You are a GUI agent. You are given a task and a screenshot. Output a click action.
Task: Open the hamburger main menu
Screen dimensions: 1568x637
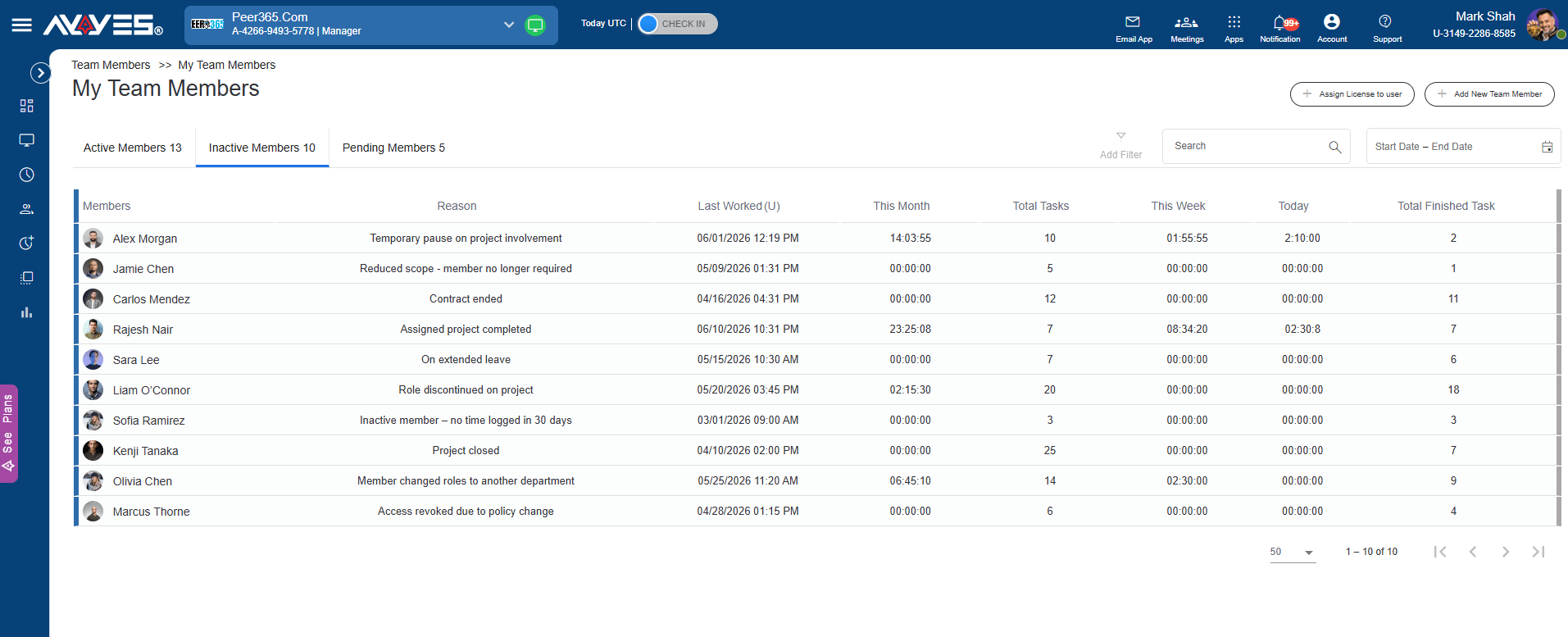coord(22,25)
